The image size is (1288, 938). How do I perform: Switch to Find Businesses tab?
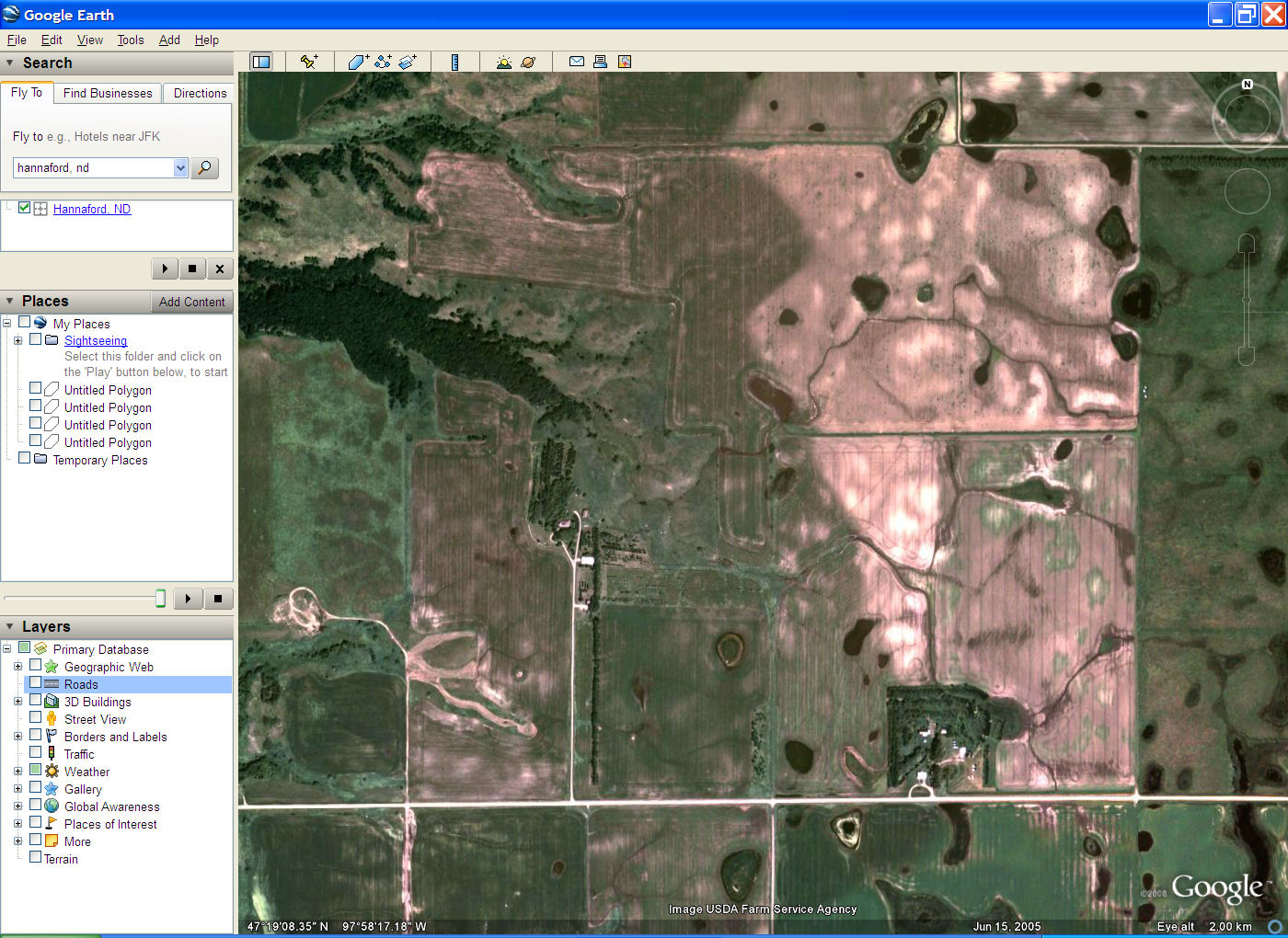tap(108, 93)
